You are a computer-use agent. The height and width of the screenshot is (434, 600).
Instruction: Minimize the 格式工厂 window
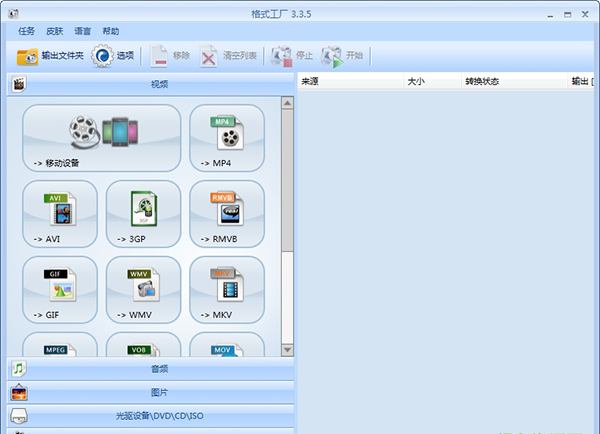coord(550,15)
